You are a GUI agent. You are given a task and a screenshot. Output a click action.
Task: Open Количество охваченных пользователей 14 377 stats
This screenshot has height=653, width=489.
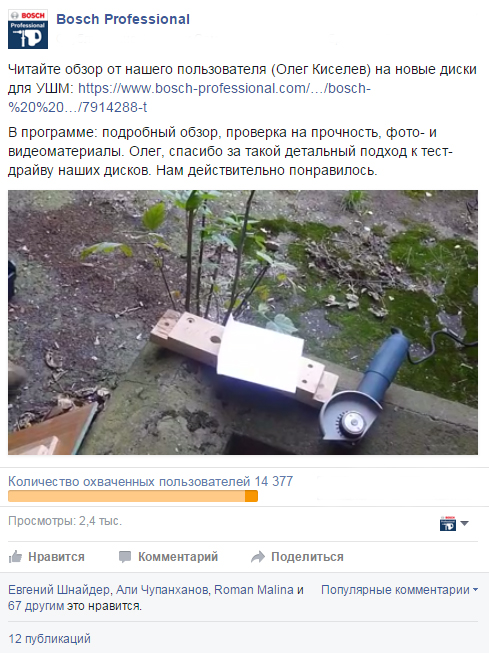tap(150, 481)
